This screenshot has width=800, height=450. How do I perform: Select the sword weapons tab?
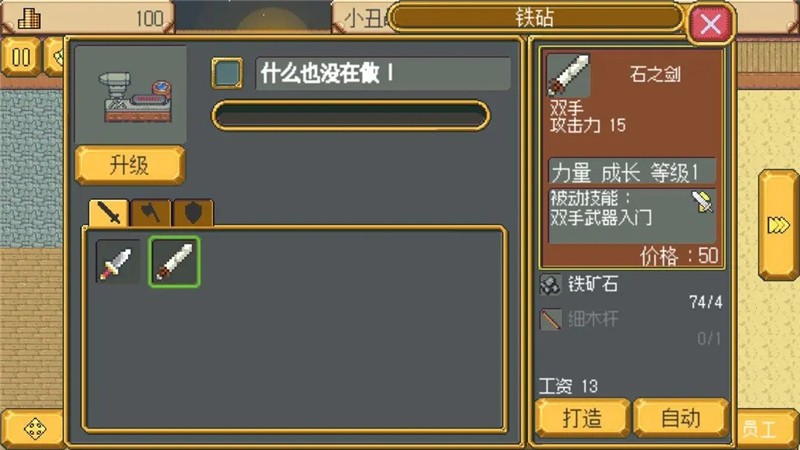(x=109, y=213)
